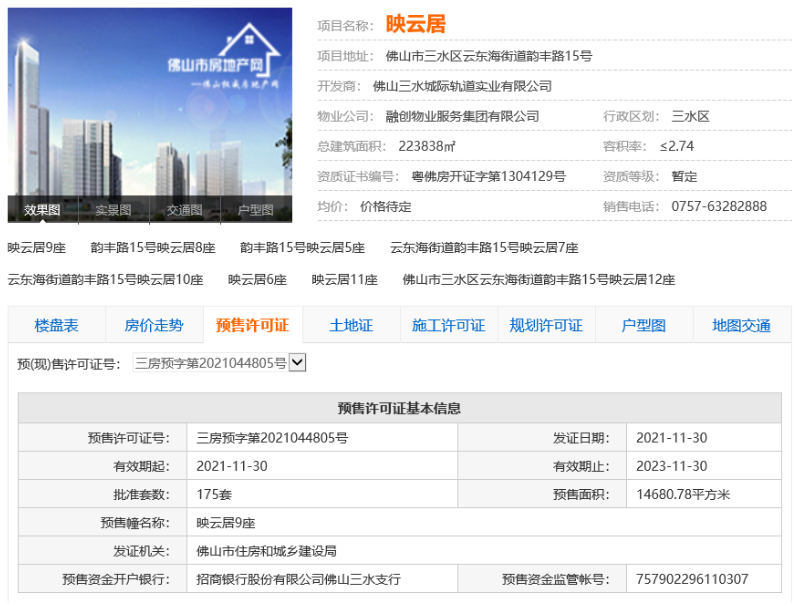Open 韵丰路15号映云居8座 link
Screen dimensions: 797x605
pos(152,247)
